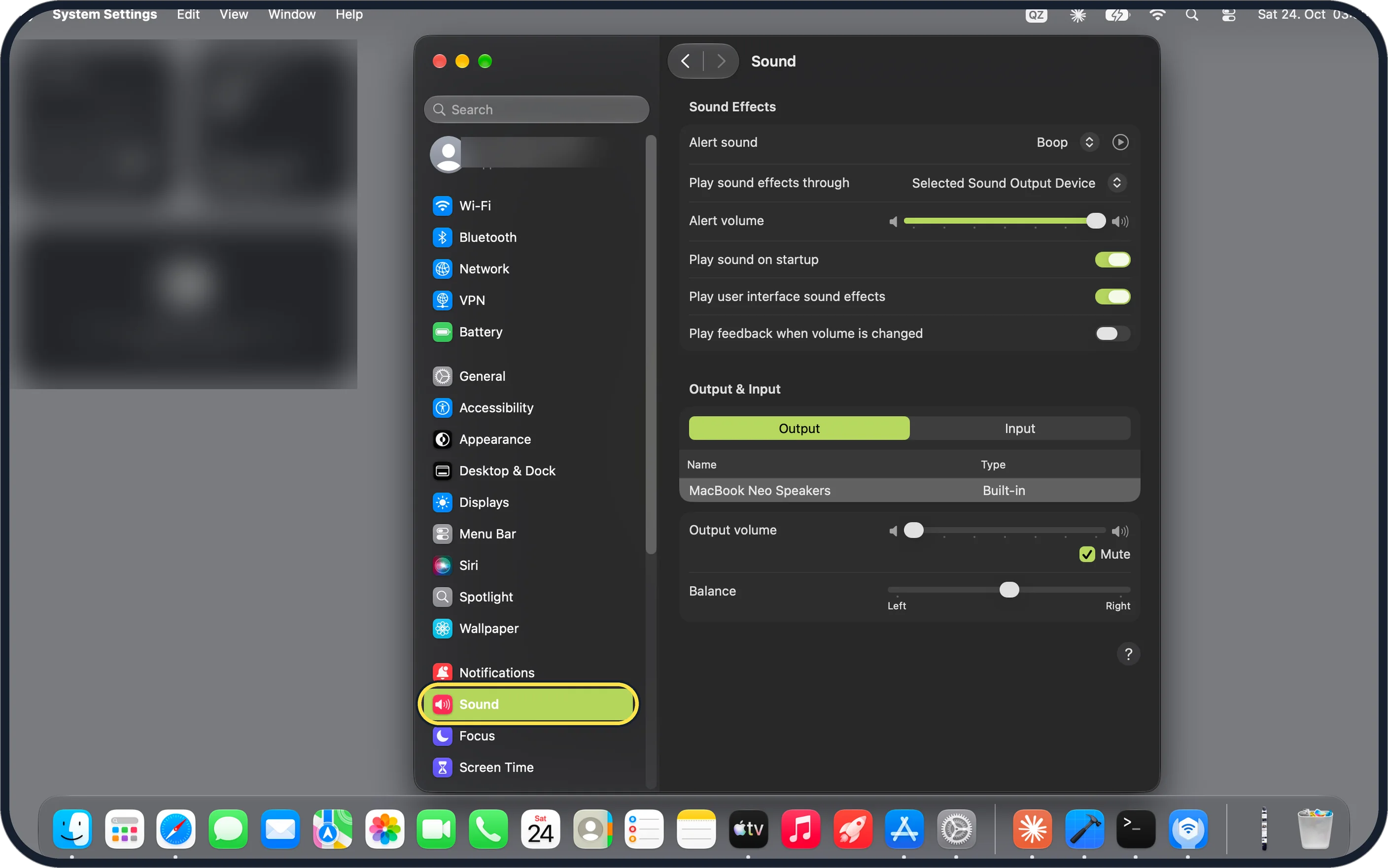Open the View menu
Image resolution: width=1388 pixels, height=868 pixels.
coord(234,14)
